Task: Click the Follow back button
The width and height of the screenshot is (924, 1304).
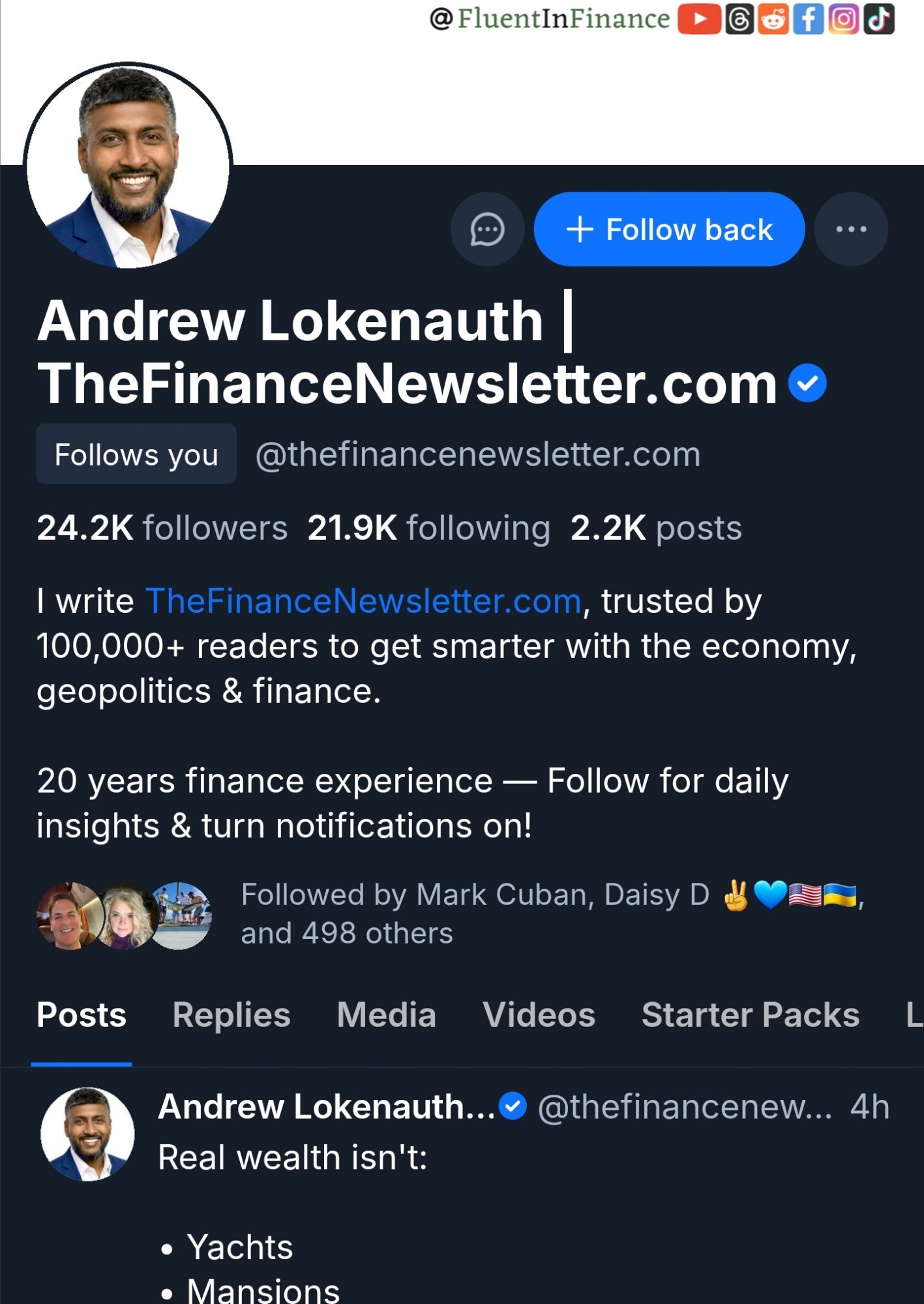Action: tap(669, 230)
